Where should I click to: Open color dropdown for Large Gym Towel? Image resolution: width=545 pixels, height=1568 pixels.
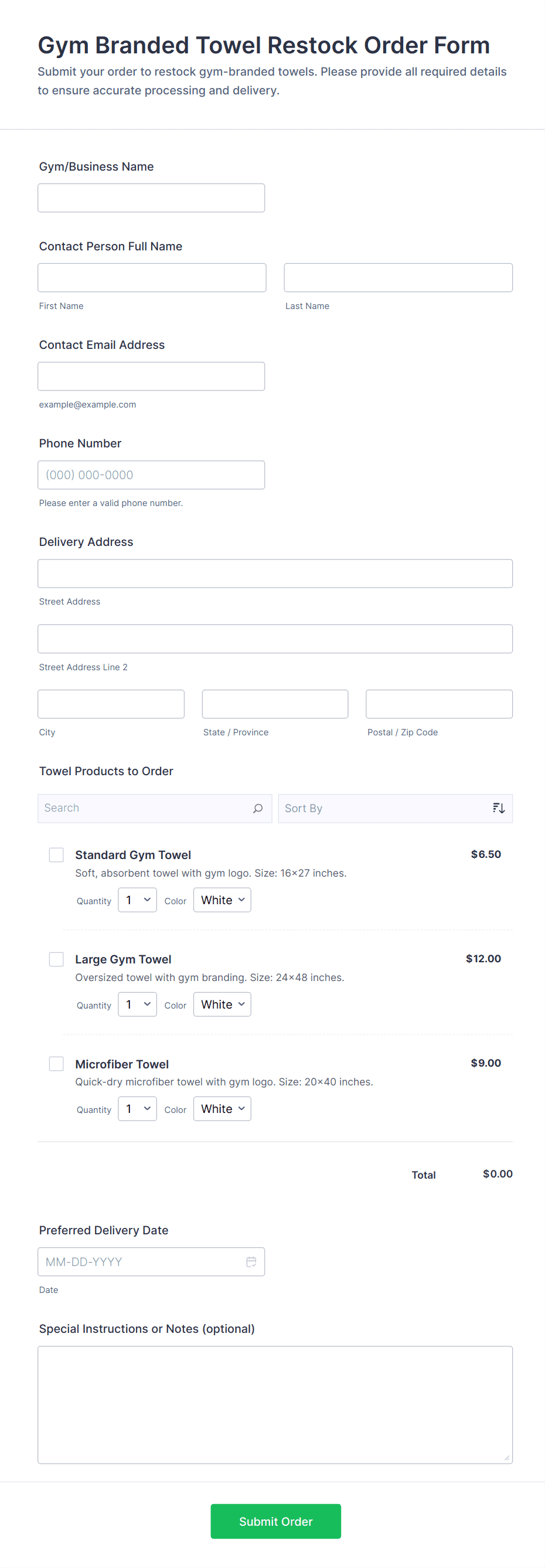pyautogui.click(x=222, y=1004)
